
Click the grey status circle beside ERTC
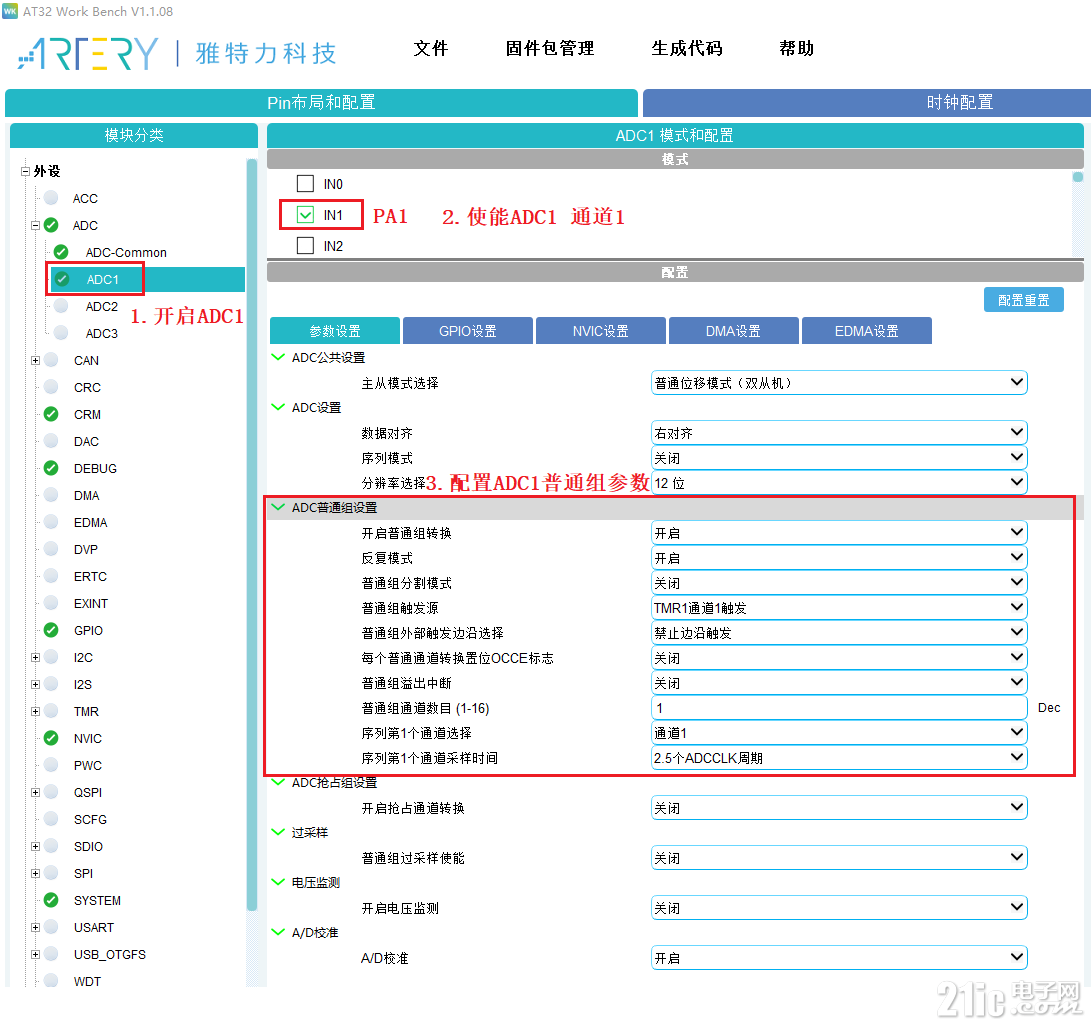(x=51, y=576)
